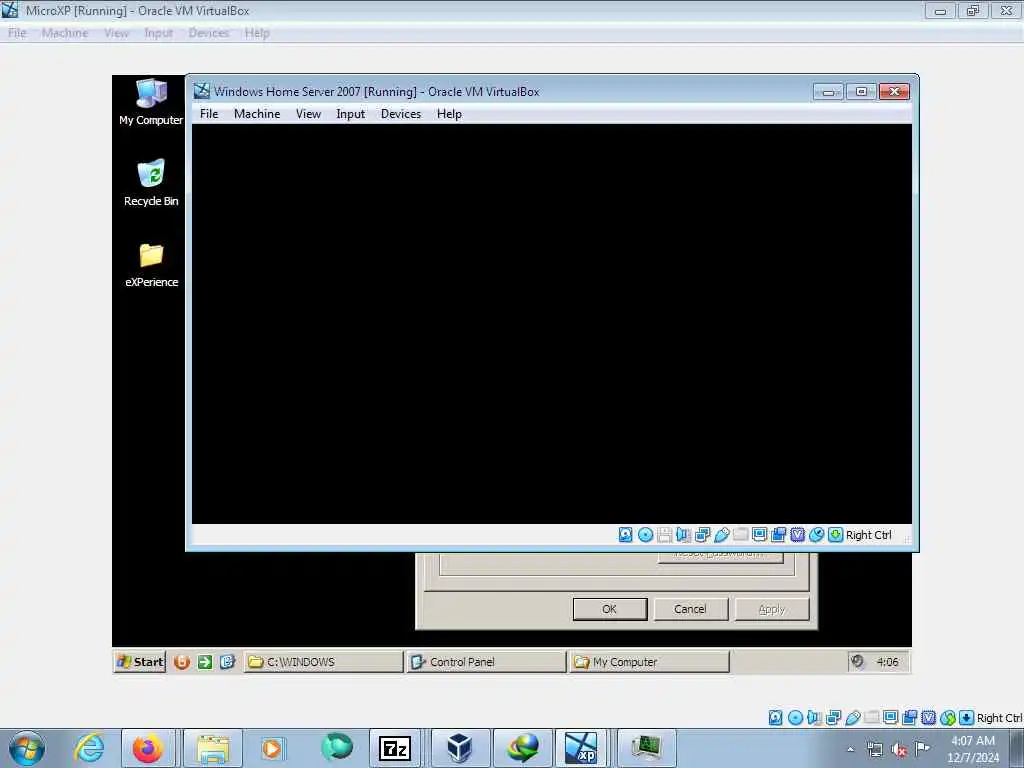Viewport: 1024px width, 768px height.
Task: Open Help menu in MicroXP window
Action: click(x=257, y=33)
